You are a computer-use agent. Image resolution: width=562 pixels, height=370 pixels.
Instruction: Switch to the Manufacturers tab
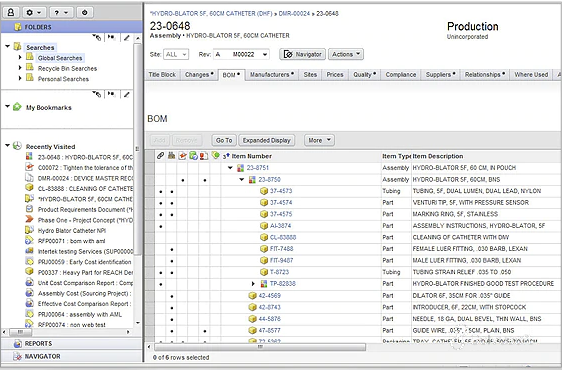(272, 75)
